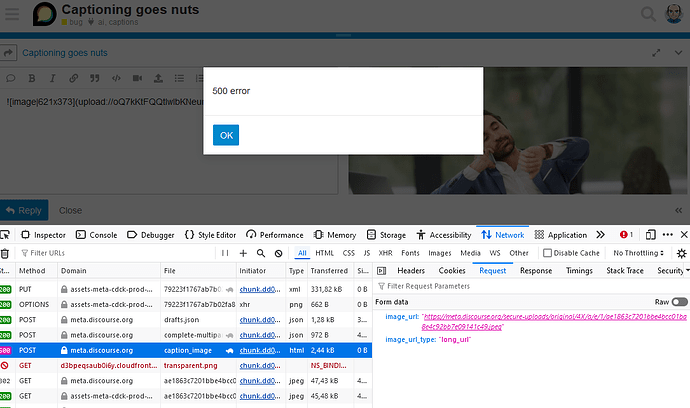Viewport: 690px width, 408px height.
Task: Open request blocking icon
Action: tap(278, 253)
